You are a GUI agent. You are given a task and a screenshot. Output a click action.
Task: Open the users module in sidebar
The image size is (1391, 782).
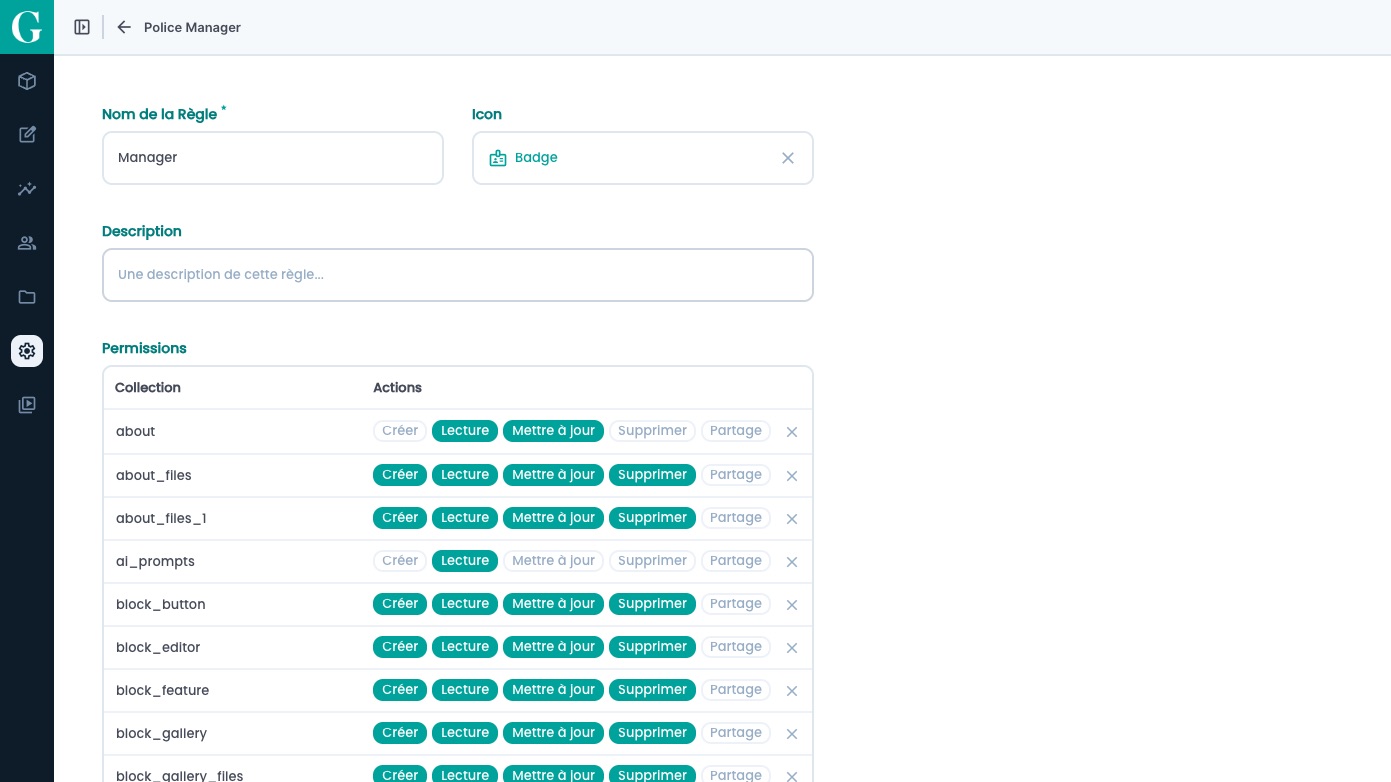point(27,243)
